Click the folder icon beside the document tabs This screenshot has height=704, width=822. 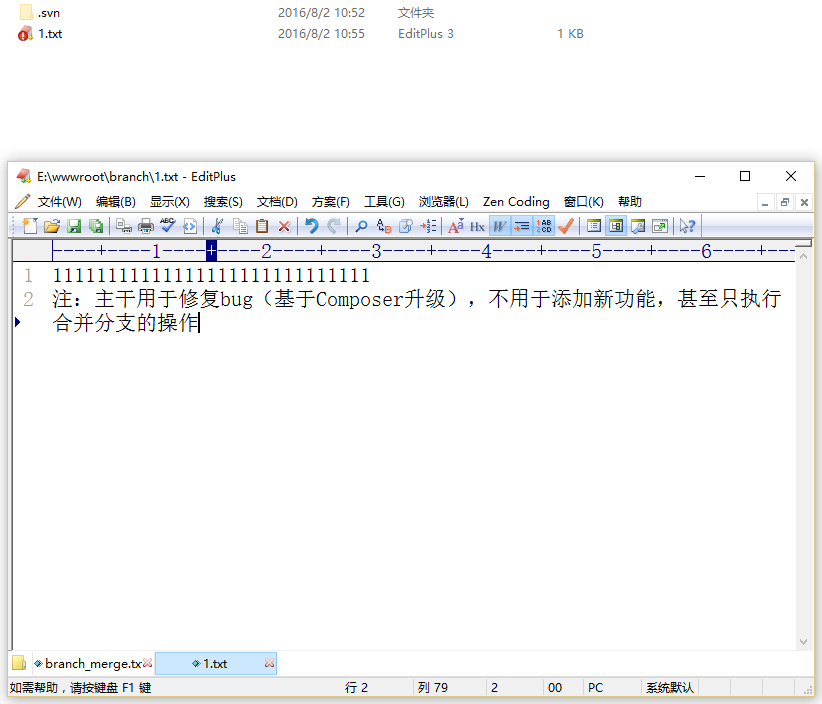point(19,663)
